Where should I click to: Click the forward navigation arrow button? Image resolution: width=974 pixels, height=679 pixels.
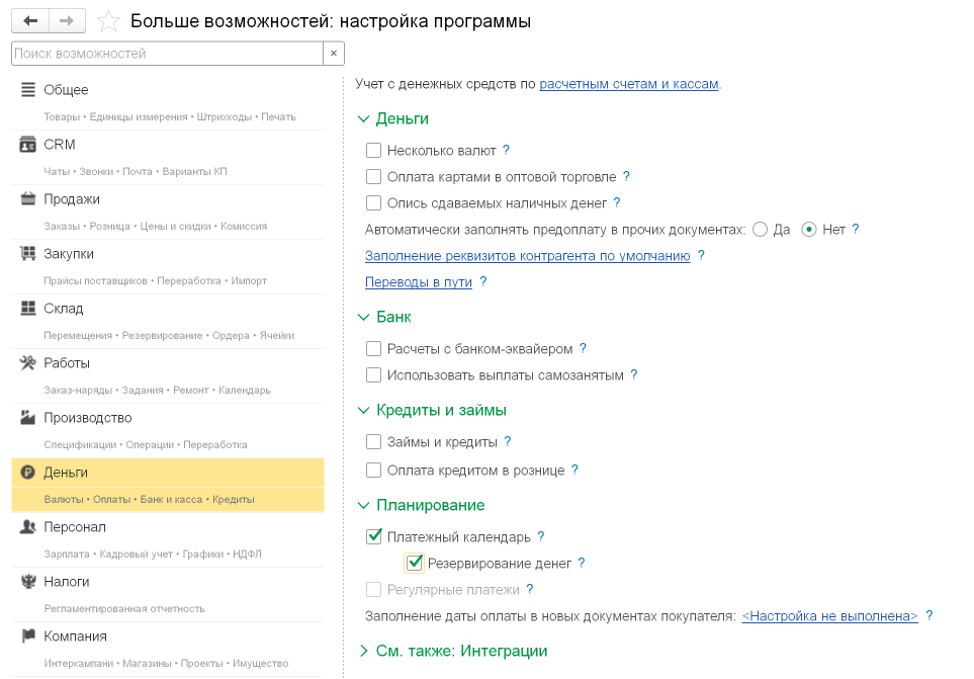point(67,21)
